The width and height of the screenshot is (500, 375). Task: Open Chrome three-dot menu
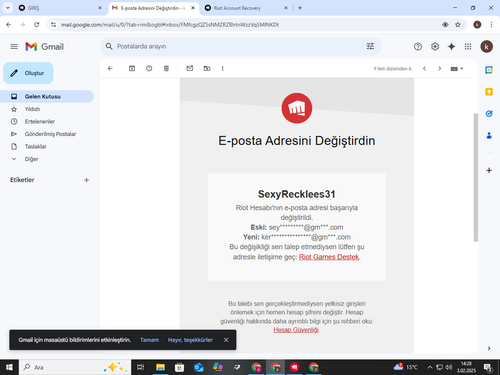point(491,25)
